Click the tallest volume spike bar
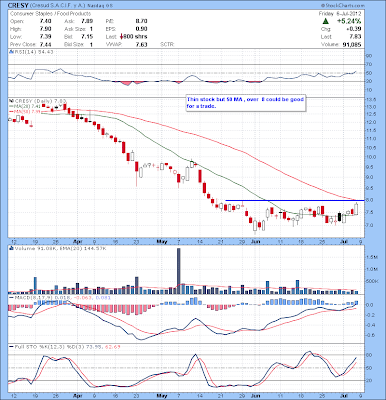Image resolution: width=386 pixels, height=400 pixels. (178, 271)
